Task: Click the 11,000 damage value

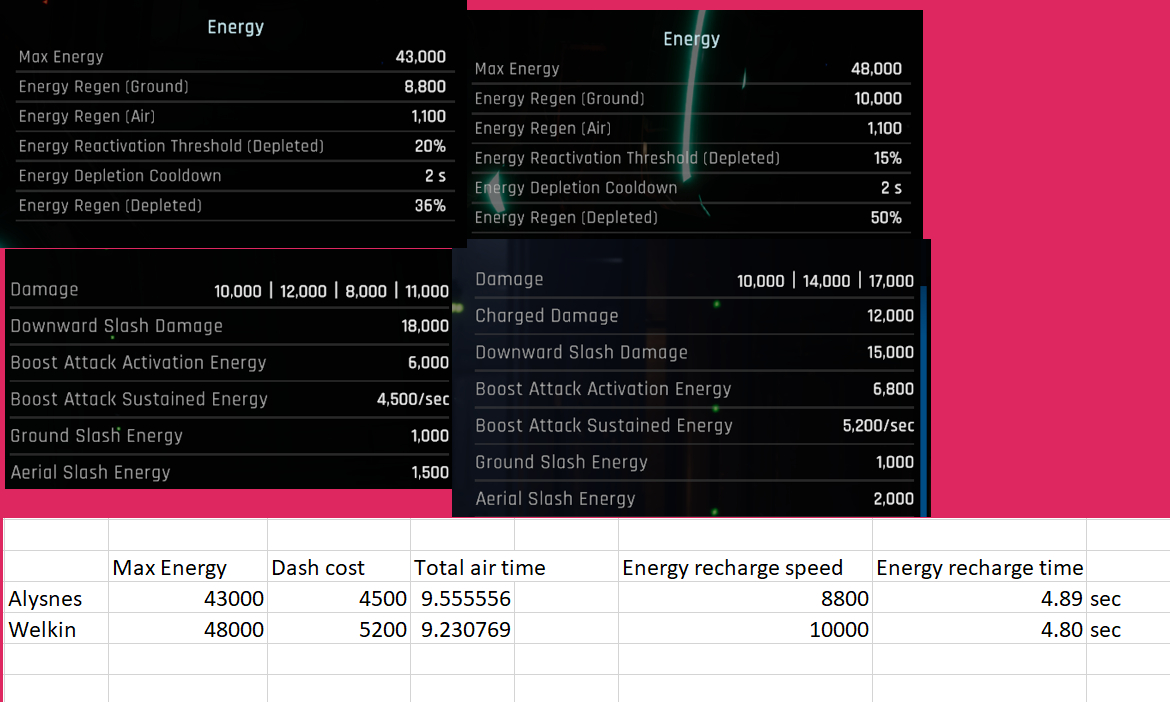Action: 427,291
